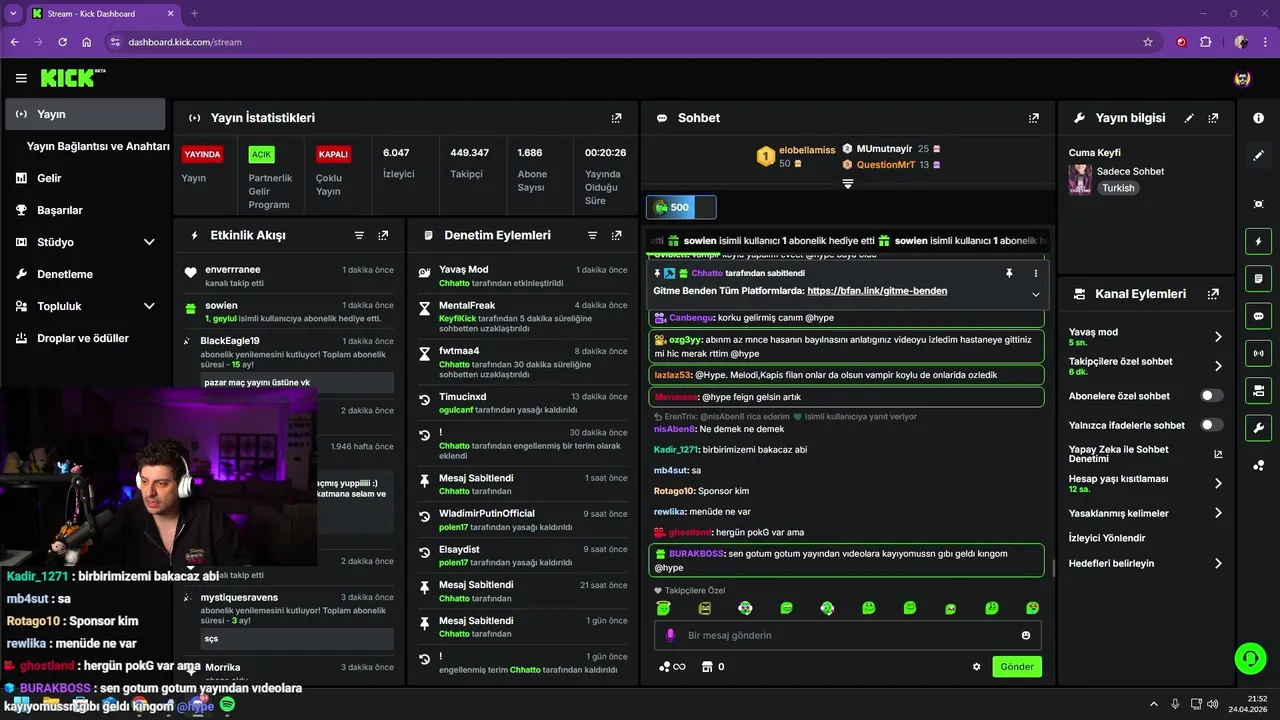Viewport: 1280px width, 720px height.
Task: Select Yayın in the sidebar
Action: 85,114
